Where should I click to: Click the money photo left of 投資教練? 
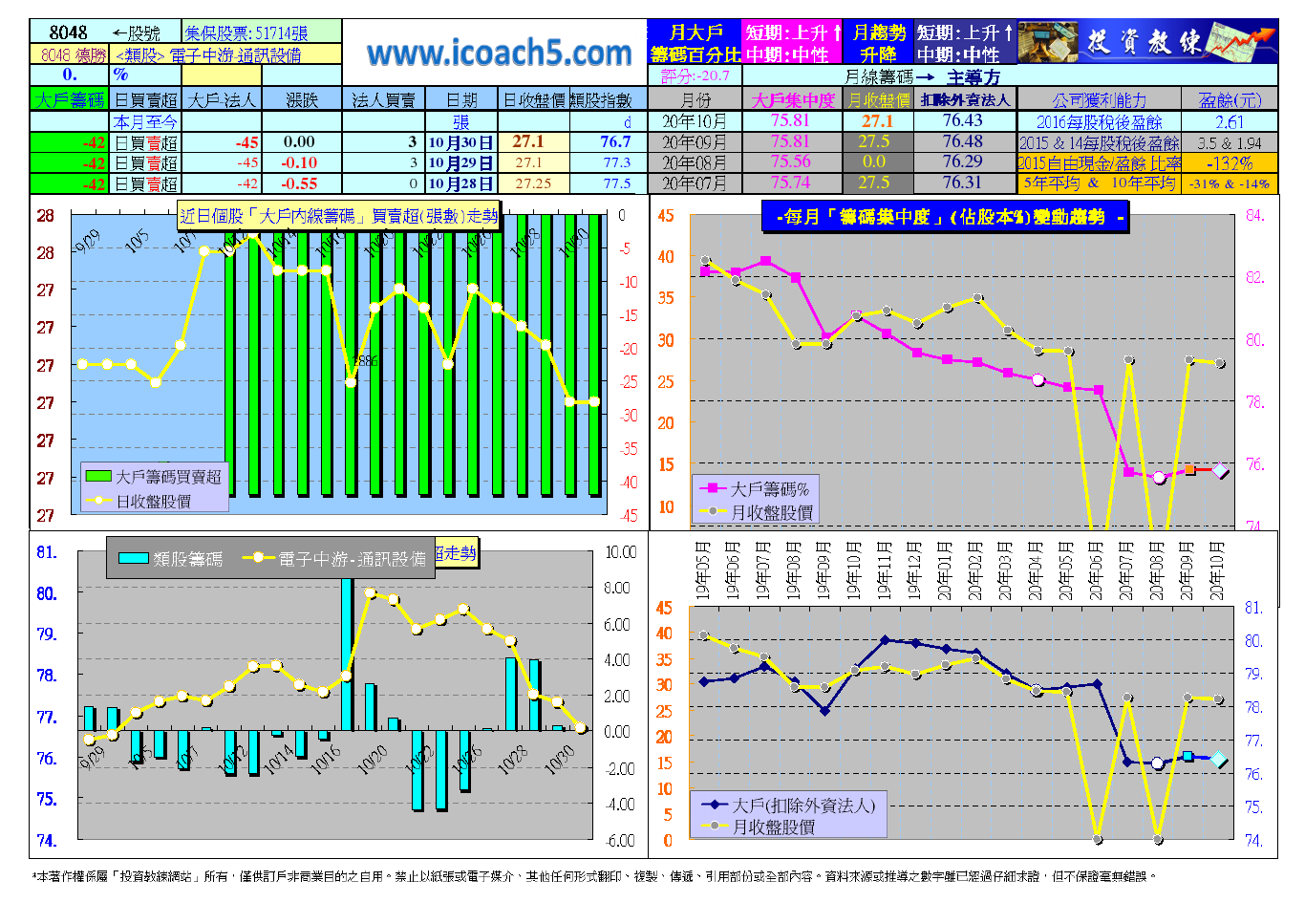point(1048,43)
